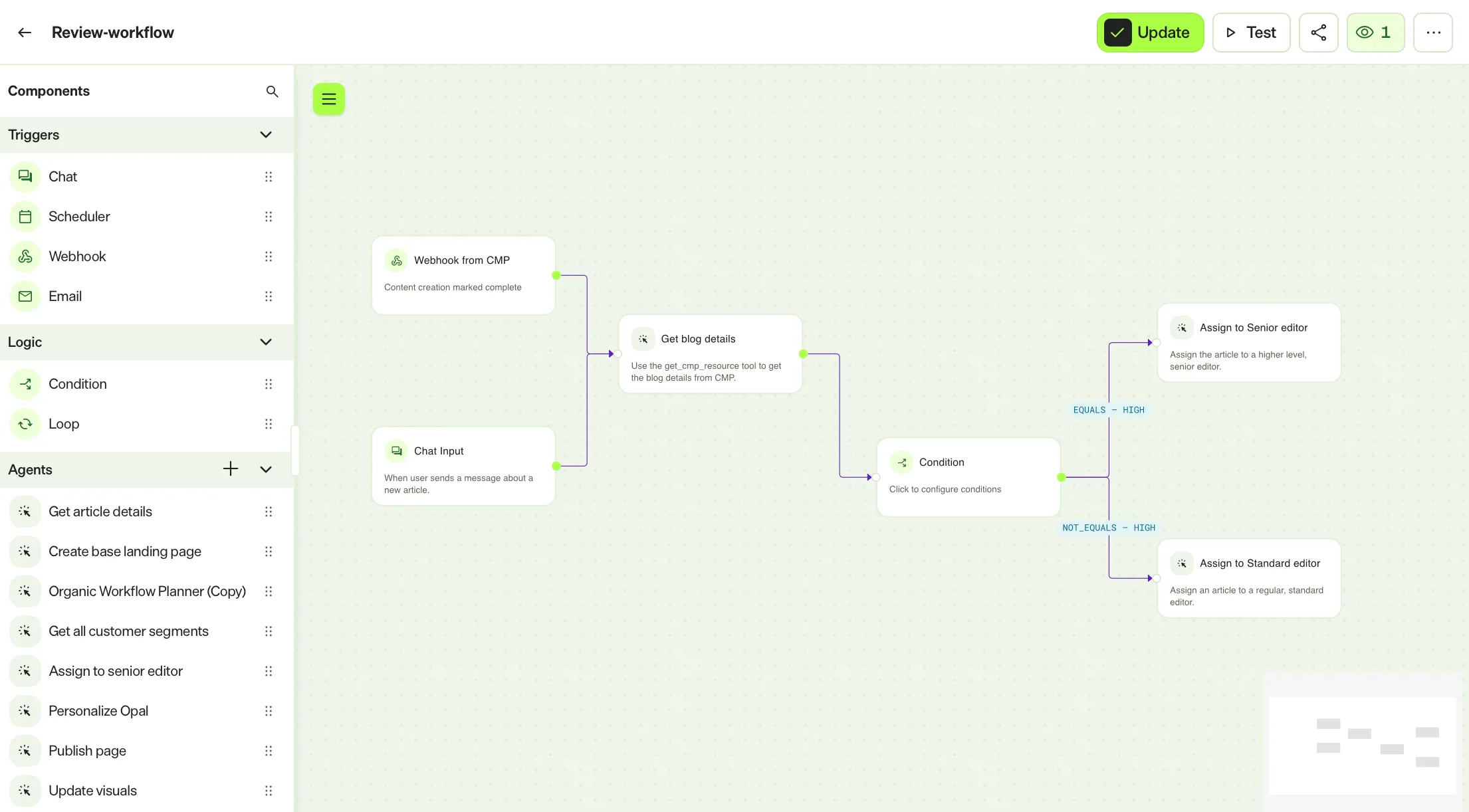Click the Condition node on the canvas
The width and height of the screenshot is (1469, 812).
[968, 476]
